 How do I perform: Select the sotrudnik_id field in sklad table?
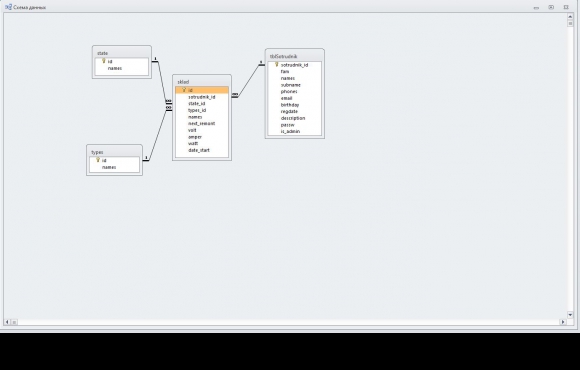(202, 97)
